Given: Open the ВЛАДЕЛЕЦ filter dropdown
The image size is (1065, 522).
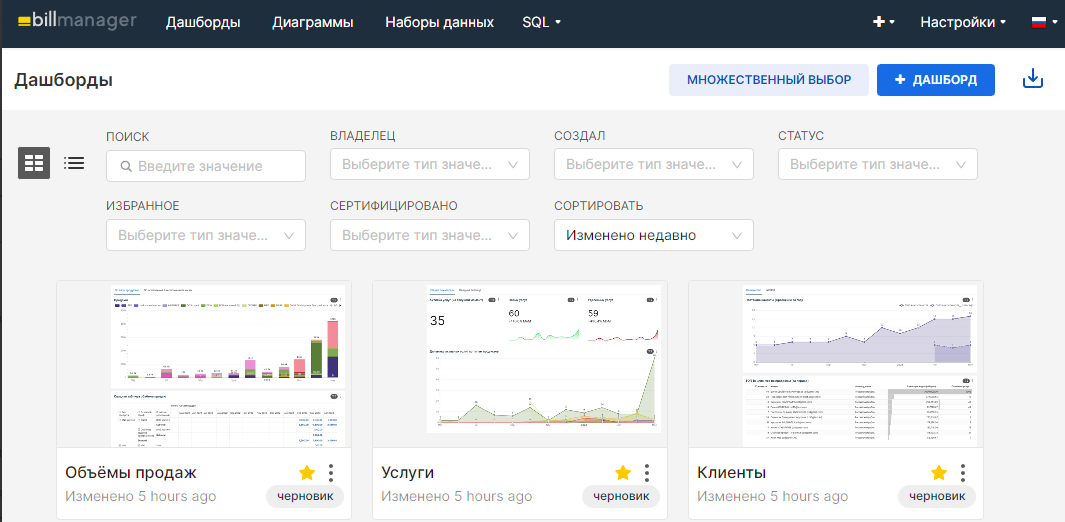Looking at the screenshot, I should (430, 164).
